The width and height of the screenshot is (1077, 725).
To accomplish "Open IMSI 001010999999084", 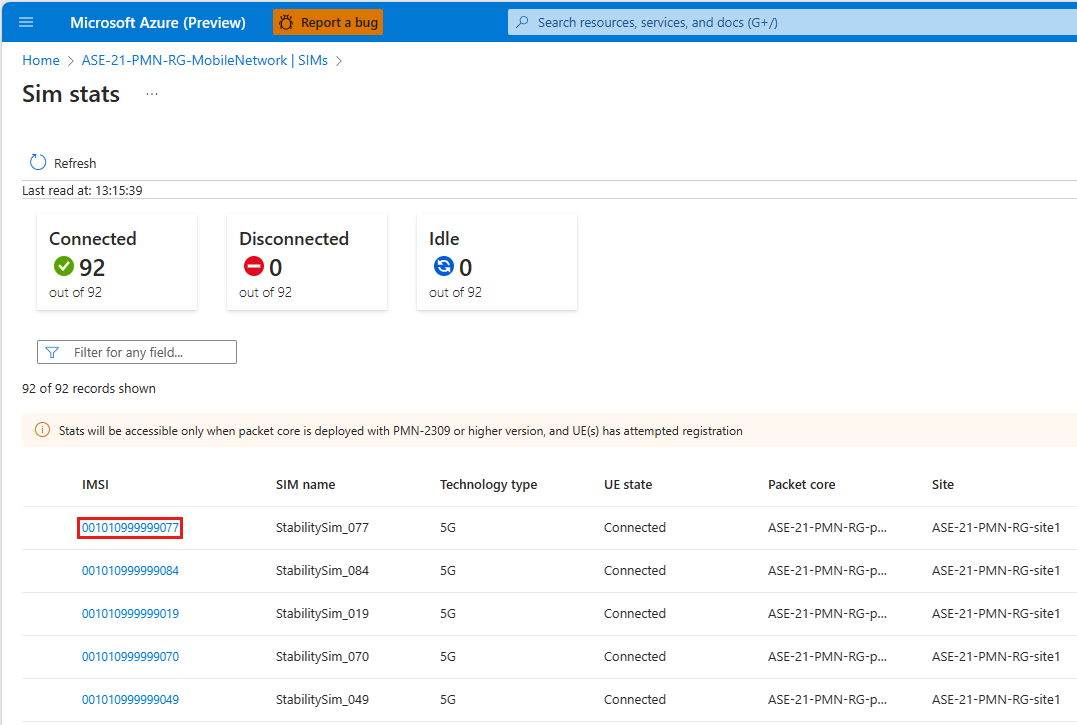I will (130, 571).
